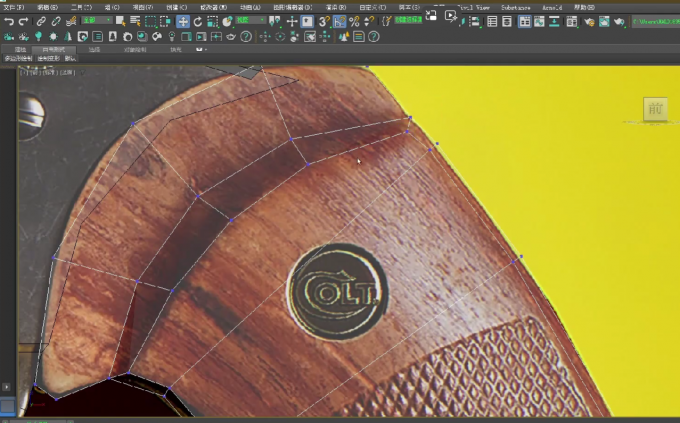The image size is (680, 423).
Task: Open the Rendered Frame Window icon
Action: point(604,21)
